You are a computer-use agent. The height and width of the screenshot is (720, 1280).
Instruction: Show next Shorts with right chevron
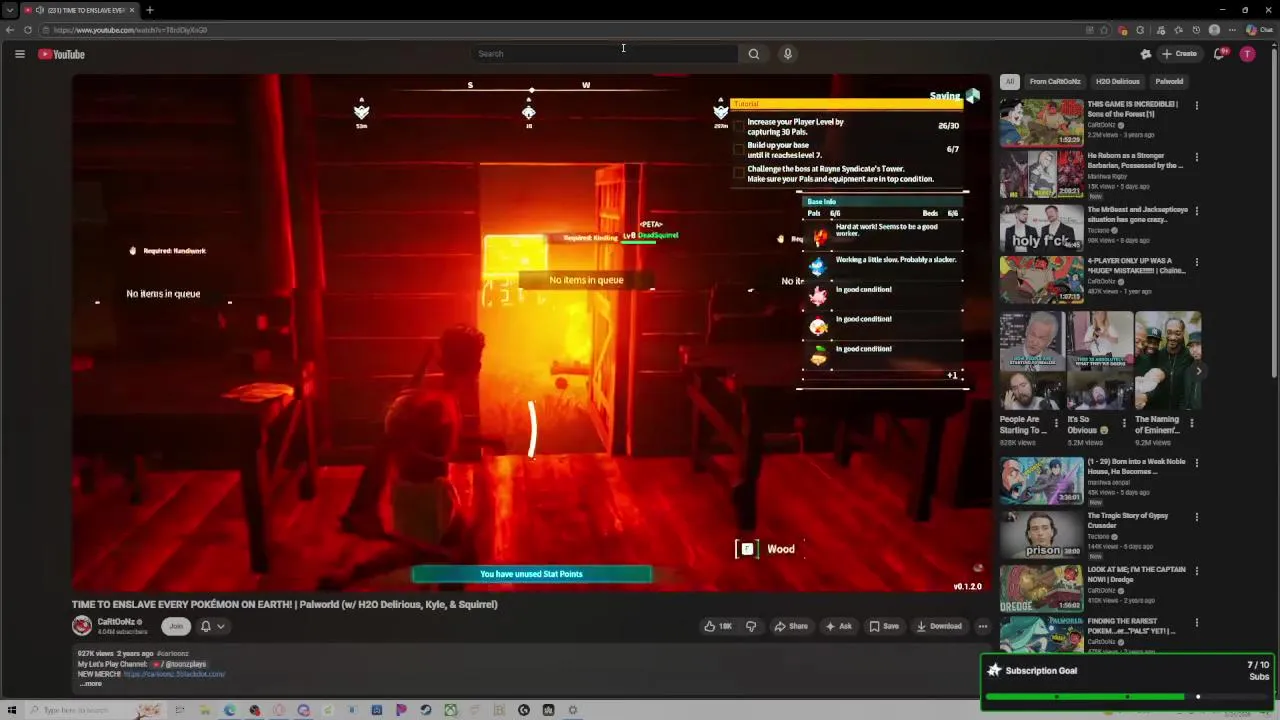(1198, 371)
